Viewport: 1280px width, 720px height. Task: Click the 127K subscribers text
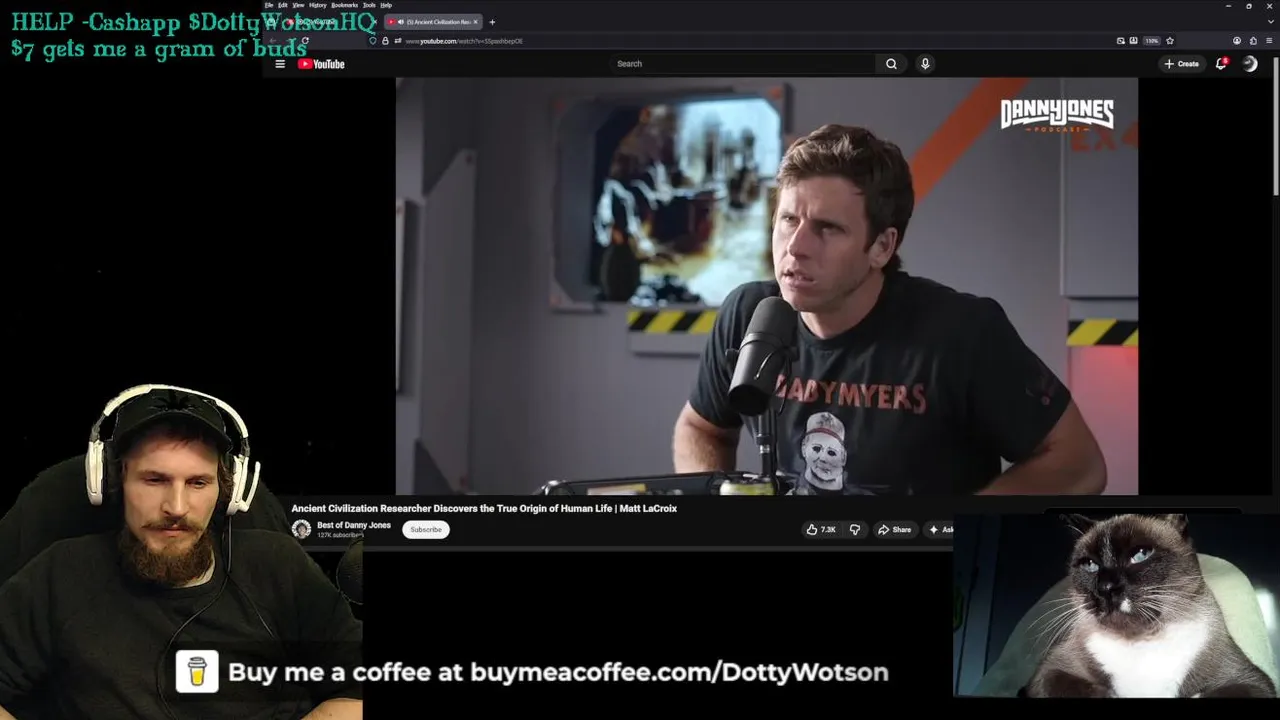(340, 535)
